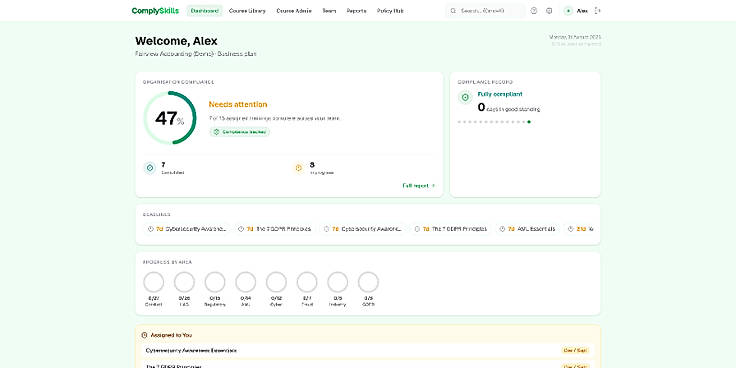Screen dimensions: 736x368
Task: Focus the Search input field
Action: 485,11
